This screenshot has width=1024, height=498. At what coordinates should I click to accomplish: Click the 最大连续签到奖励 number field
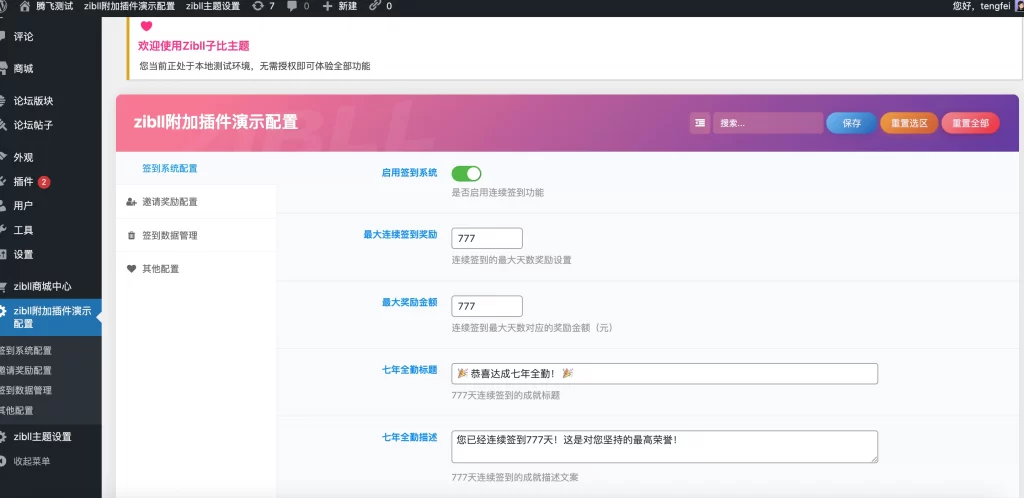(487, 238)
